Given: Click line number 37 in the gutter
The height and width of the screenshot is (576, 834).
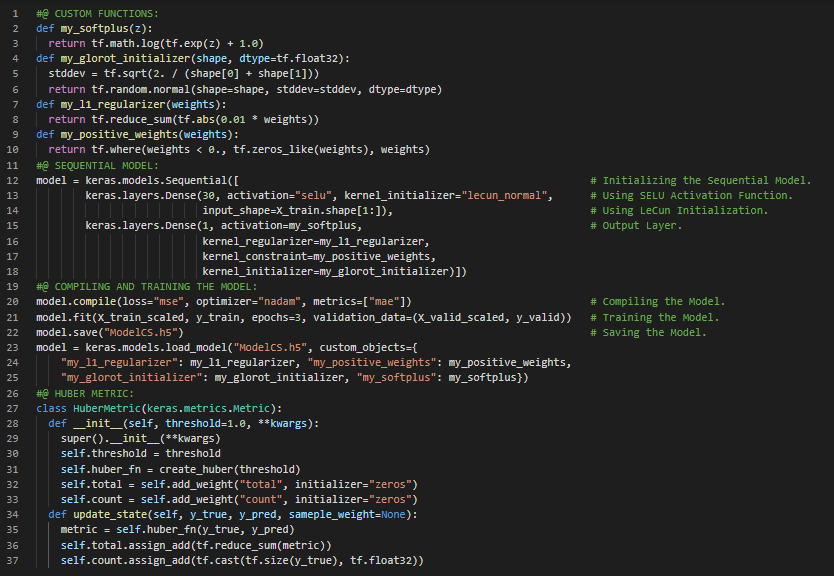Looking at the screenshot, I should pyautogui.click(x=13, y=562).
